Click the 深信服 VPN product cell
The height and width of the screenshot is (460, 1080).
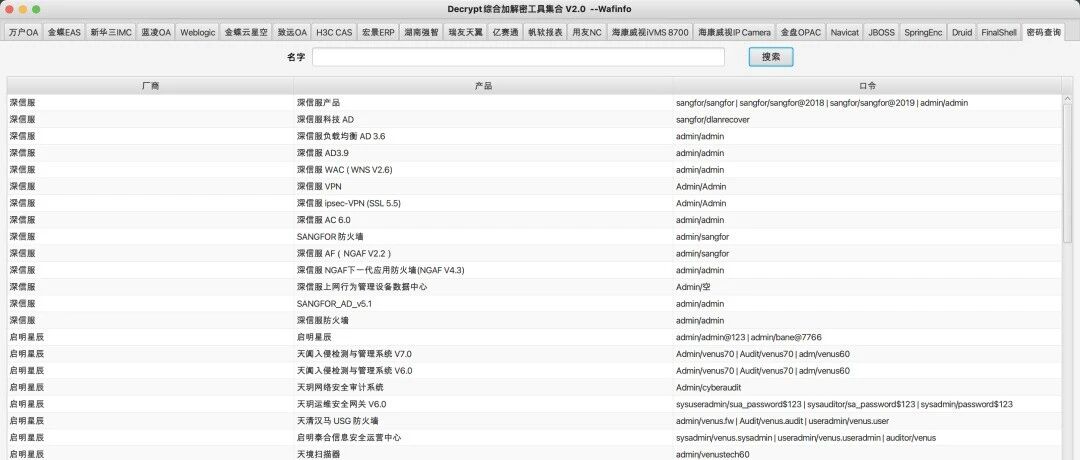(484, 186)
